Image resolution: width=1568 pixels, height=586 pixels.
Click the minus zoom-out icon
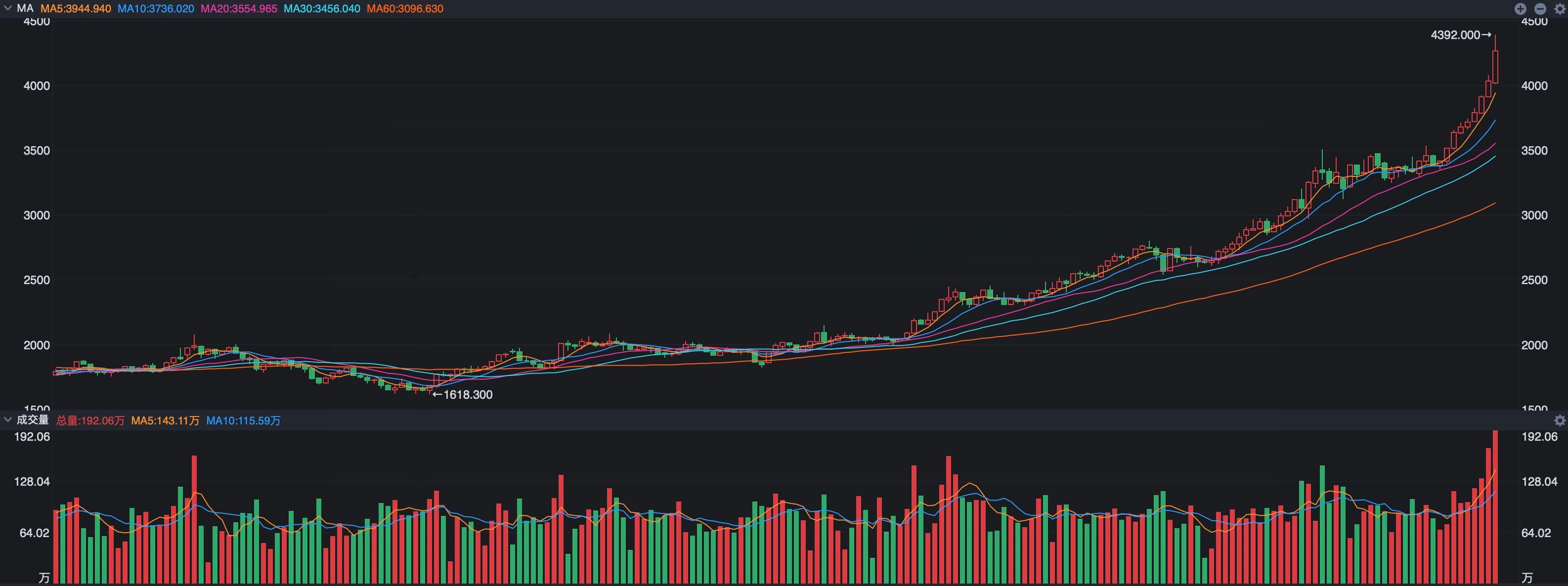(x=1540, y=8)
